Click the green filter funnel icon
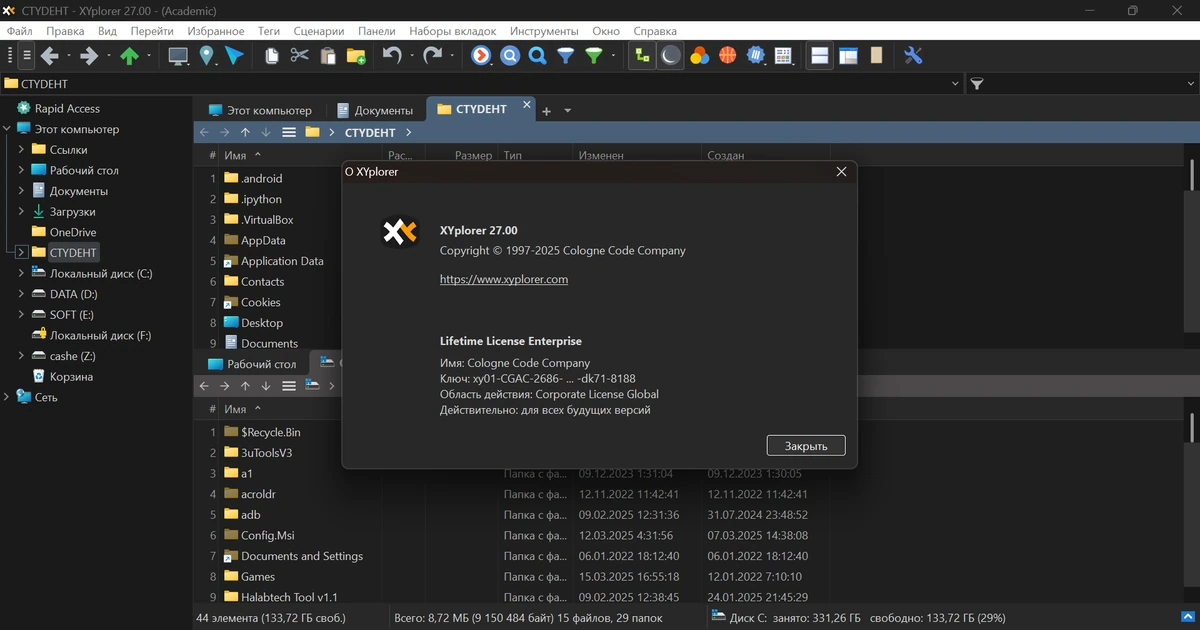The image size is (1200, 630). [x=594, y=56]
